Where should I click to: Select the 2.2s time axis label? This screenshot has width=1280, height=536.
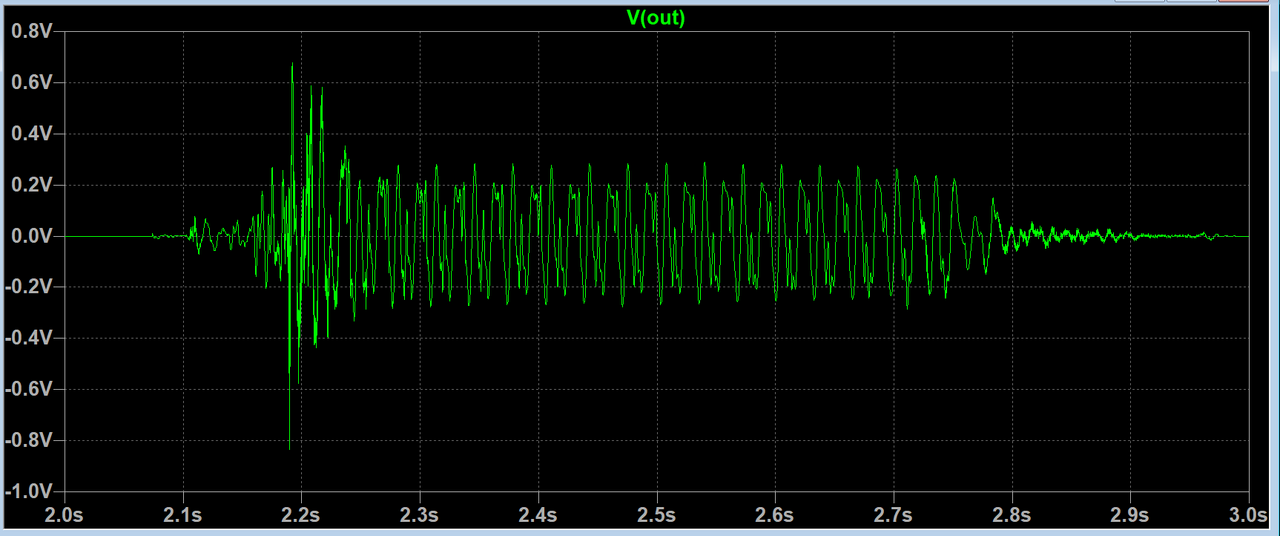(x=301, y=515)
